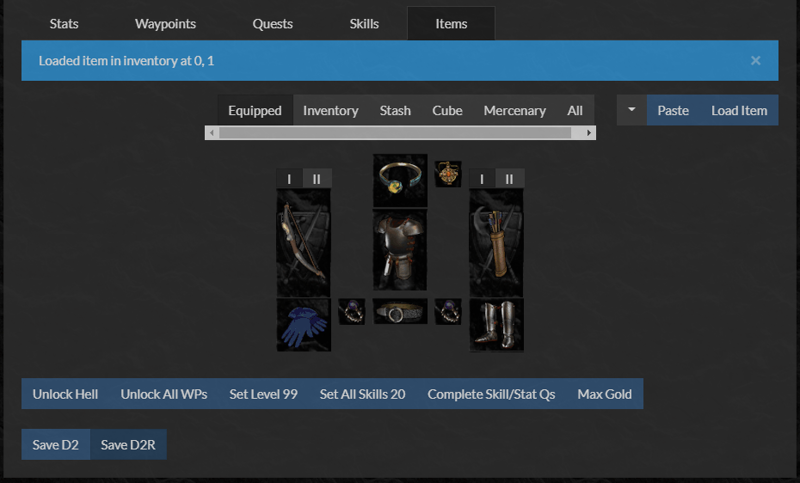The width and height of the screenshot is (800, 483).
Task: Show the Stash items view
Action: point(395,110)
